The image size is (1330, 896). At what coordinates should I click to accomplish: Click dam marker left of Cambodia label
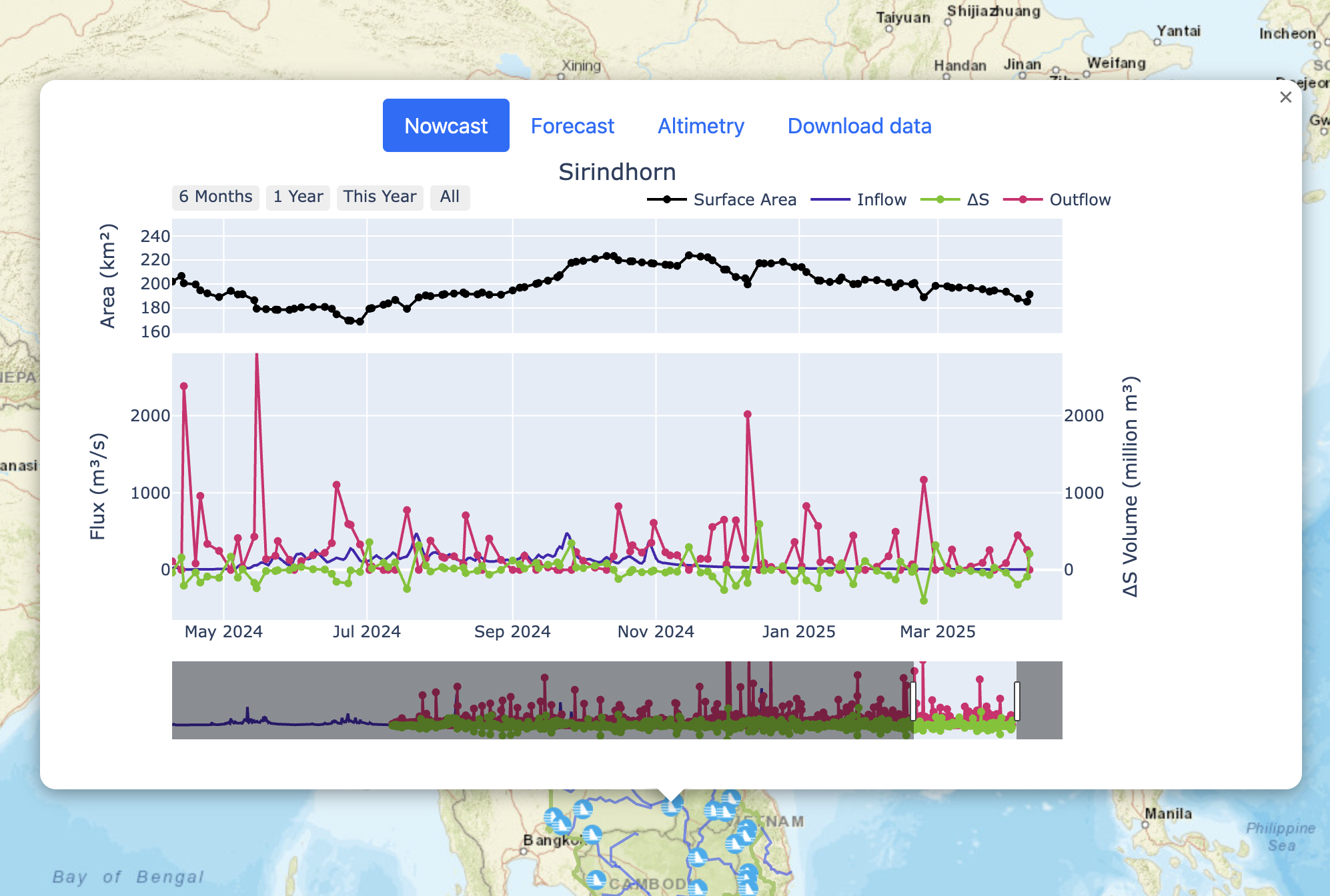[x=596, y=880]
